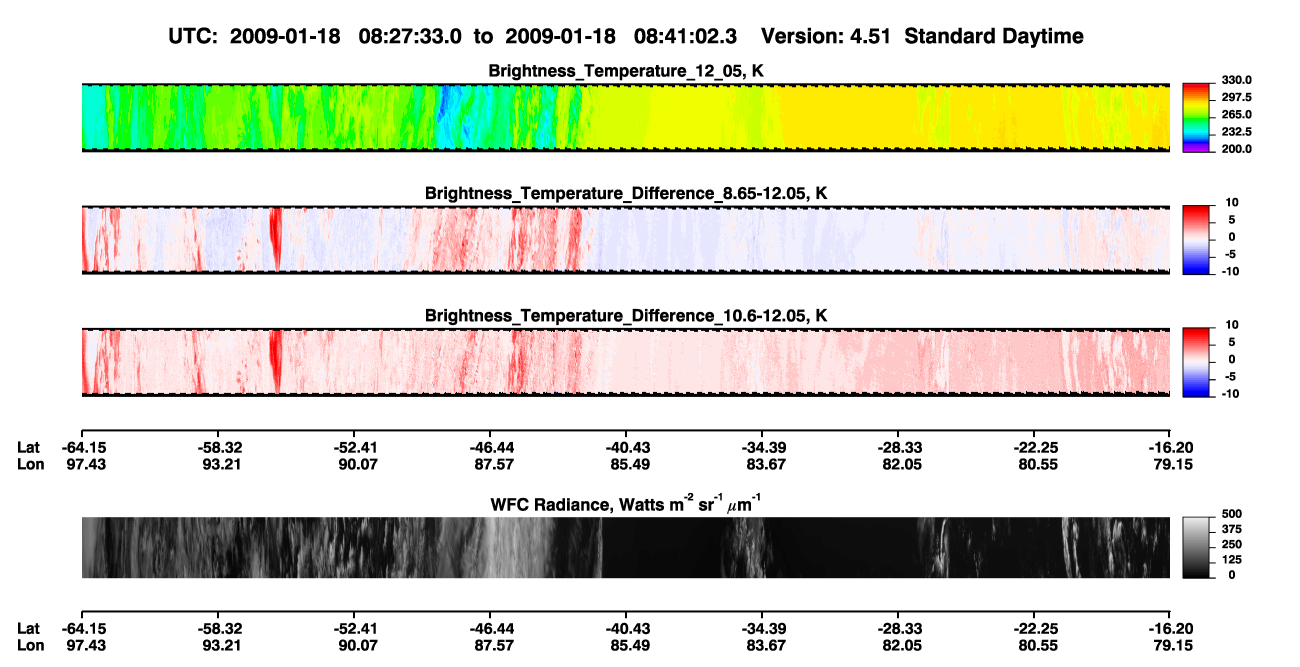This screenshot has width=1300, height=667.
Task: Click latitude -34.39 below the WFC Radiance strip
Action: (762, 628)
